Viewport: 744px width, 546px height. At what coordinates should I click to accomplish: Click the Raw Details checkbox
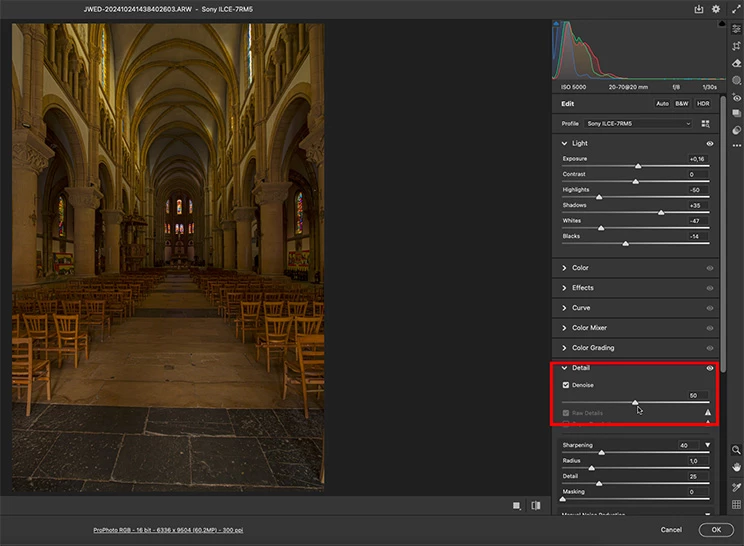[566, 413]
